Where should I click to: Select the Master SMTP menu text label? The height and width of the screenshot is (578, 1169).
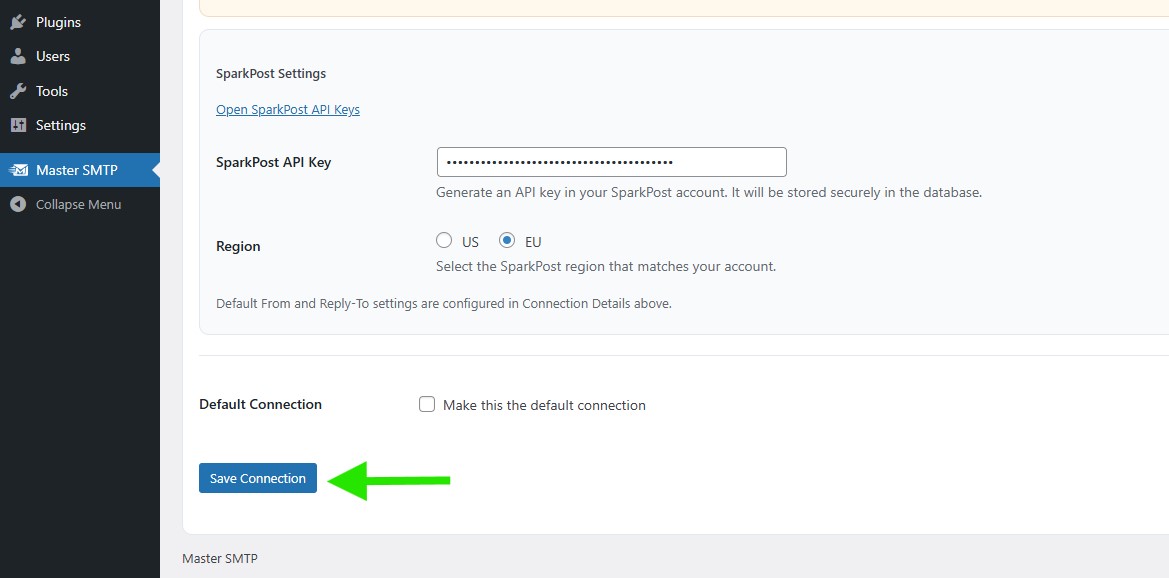click(77, 170)
